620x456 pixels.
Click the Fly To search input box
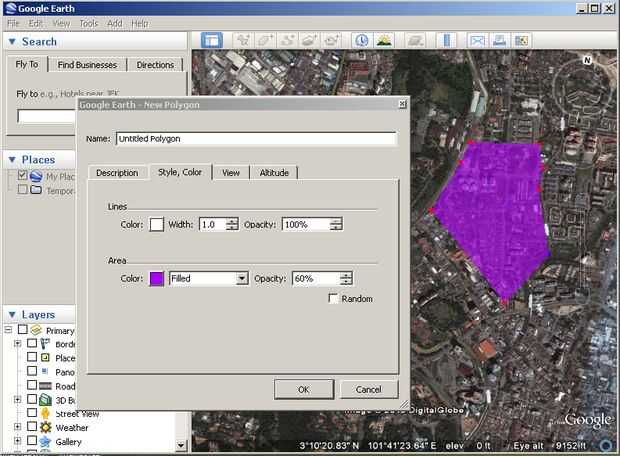click(x=47, y=117)
